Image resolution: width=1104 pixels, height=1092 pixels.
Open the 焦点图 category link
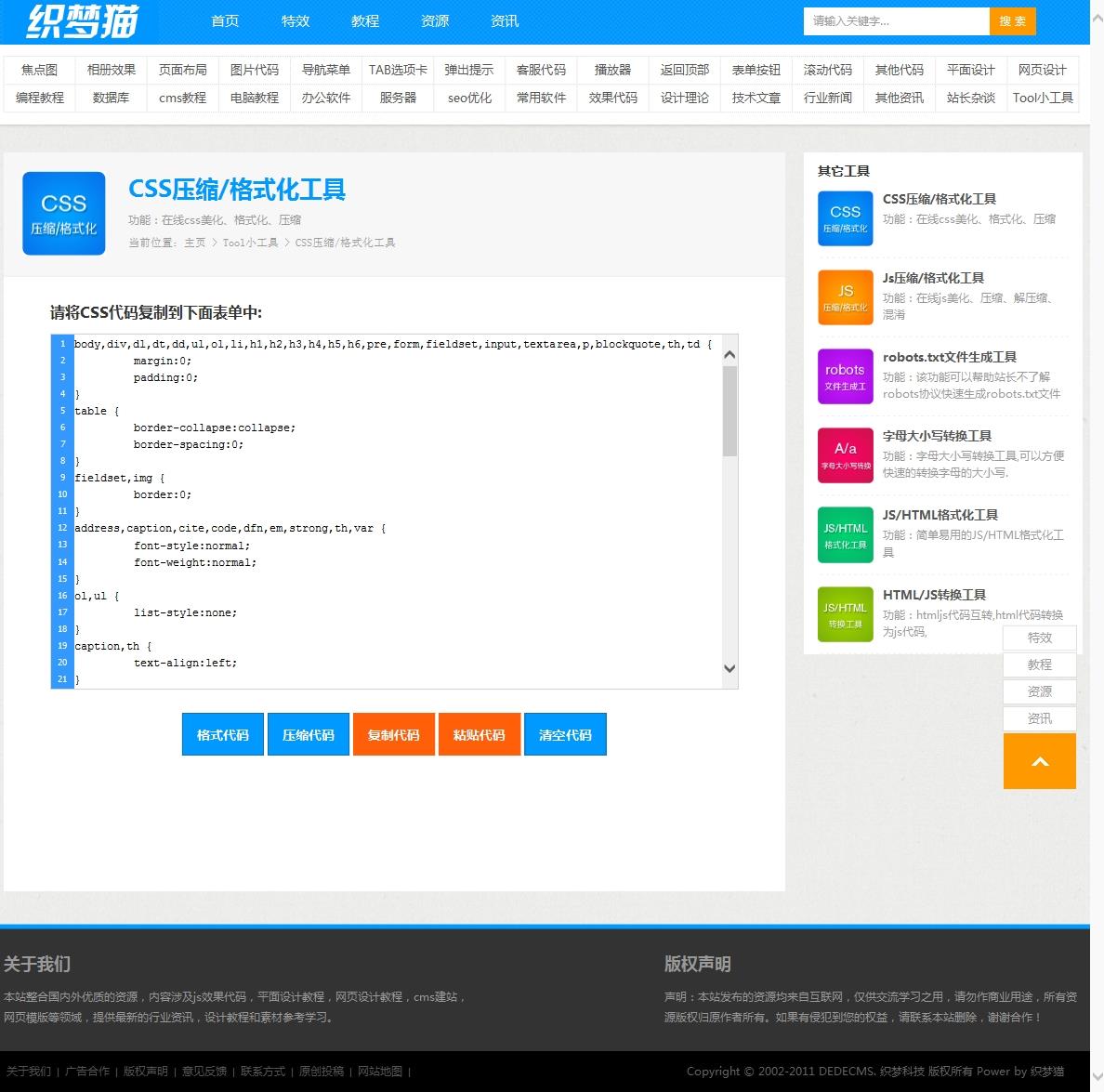click(40, 70)
